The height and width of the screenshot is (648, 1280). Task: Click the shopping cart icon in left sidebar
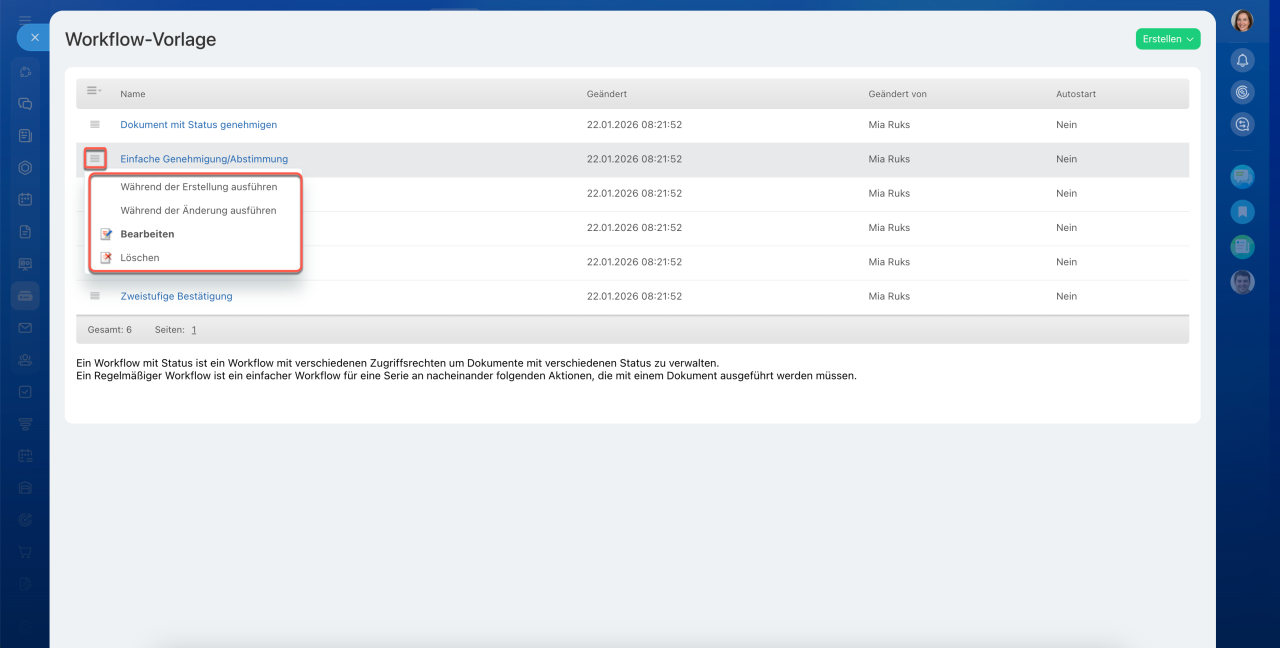pyautogui.click(x=25, y=552)
